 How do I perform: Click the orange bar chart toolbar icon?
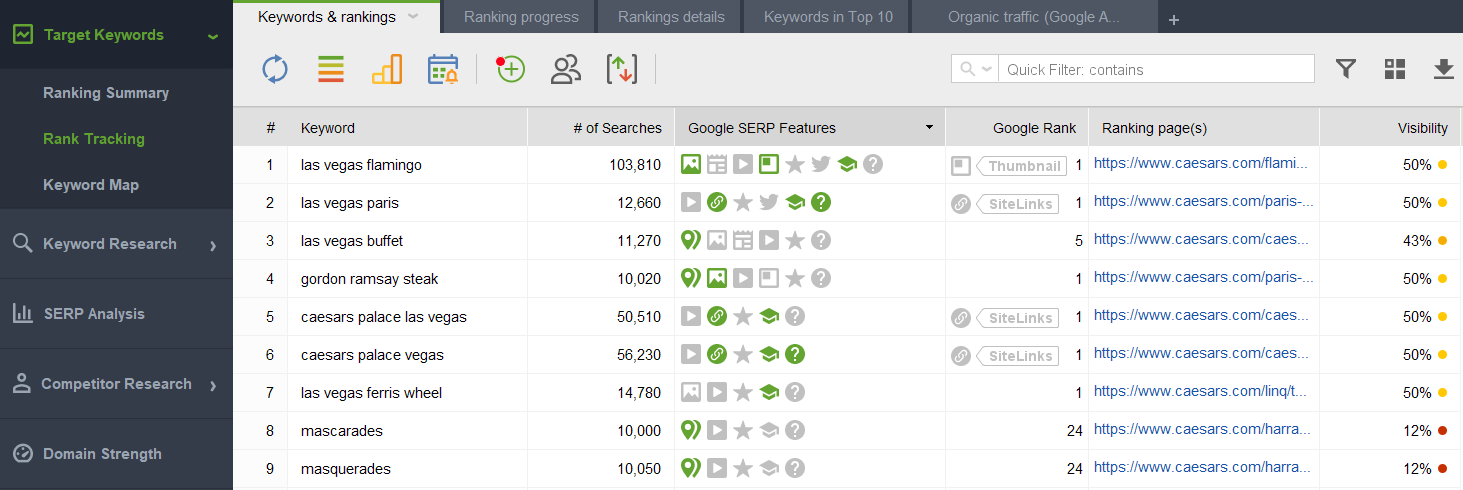387,69
